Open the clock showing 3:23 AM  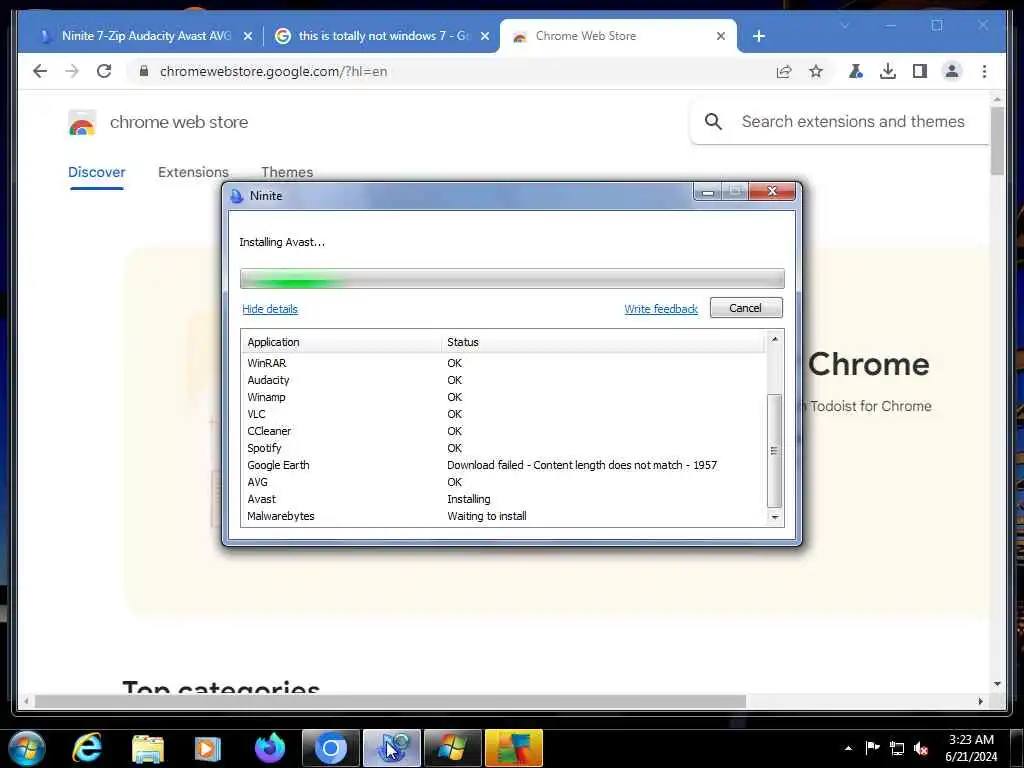point(971,748)
